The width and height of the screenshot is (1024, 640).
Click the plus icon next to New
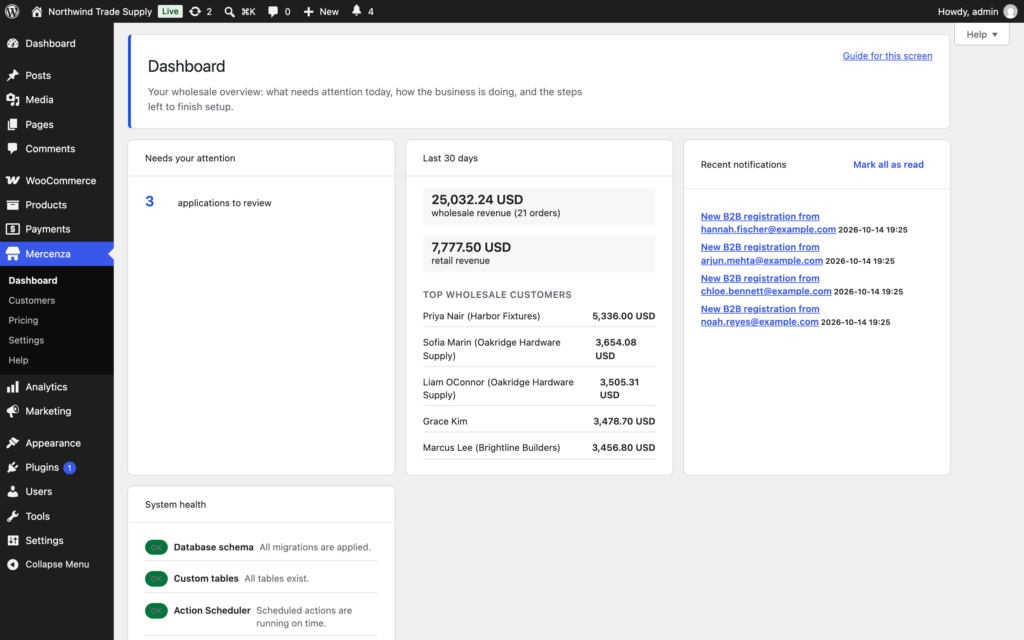tap(308, 11)
